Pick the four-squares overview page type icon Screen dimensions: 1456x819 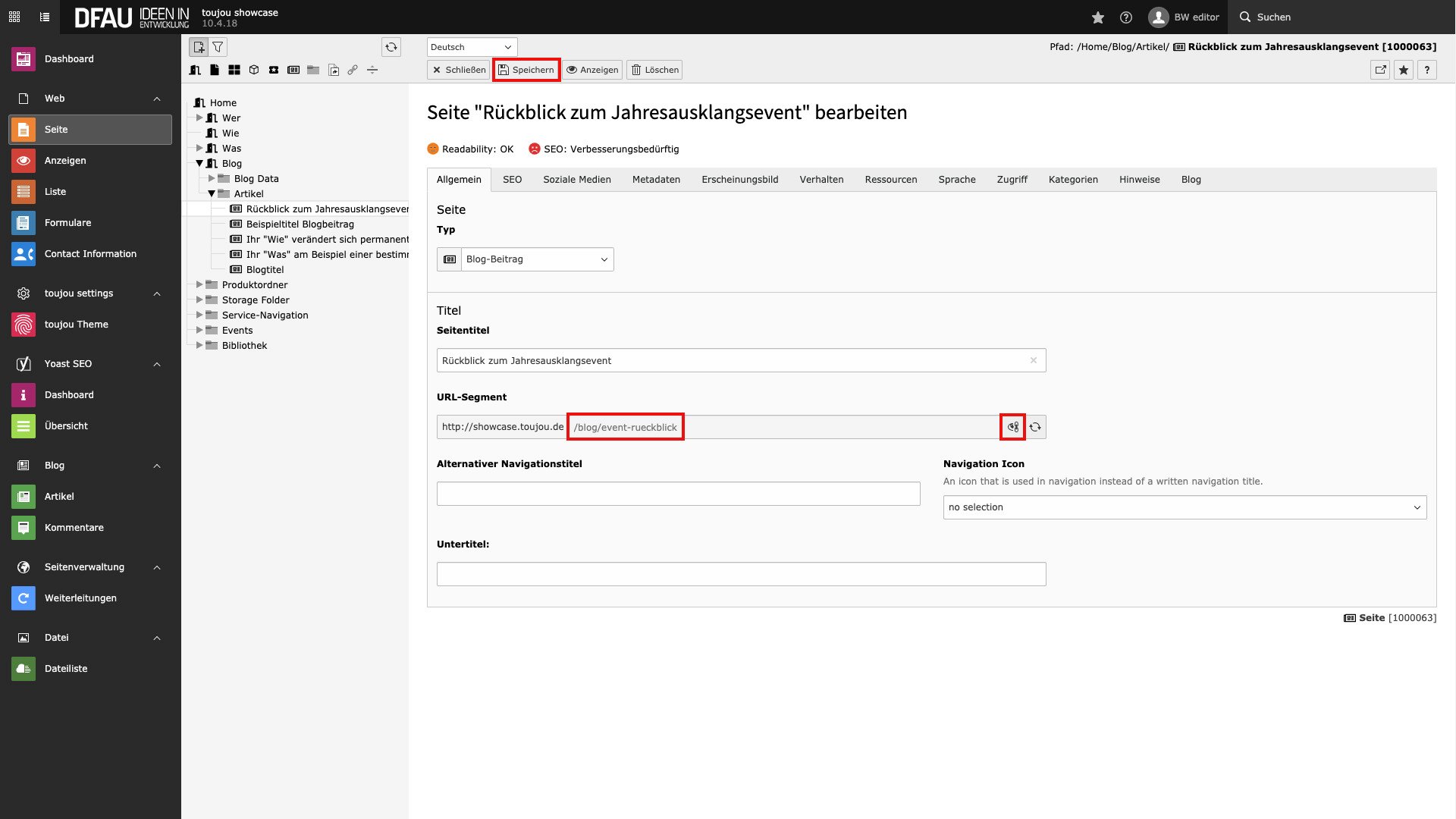coord(234,70)
